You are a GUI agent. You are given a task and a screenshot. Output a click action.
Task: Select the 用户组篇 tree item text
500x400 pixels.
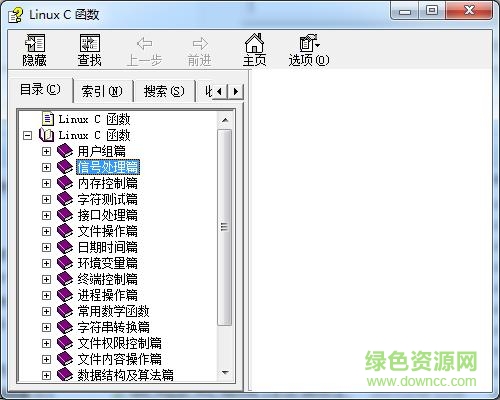(x=101, y=151)
